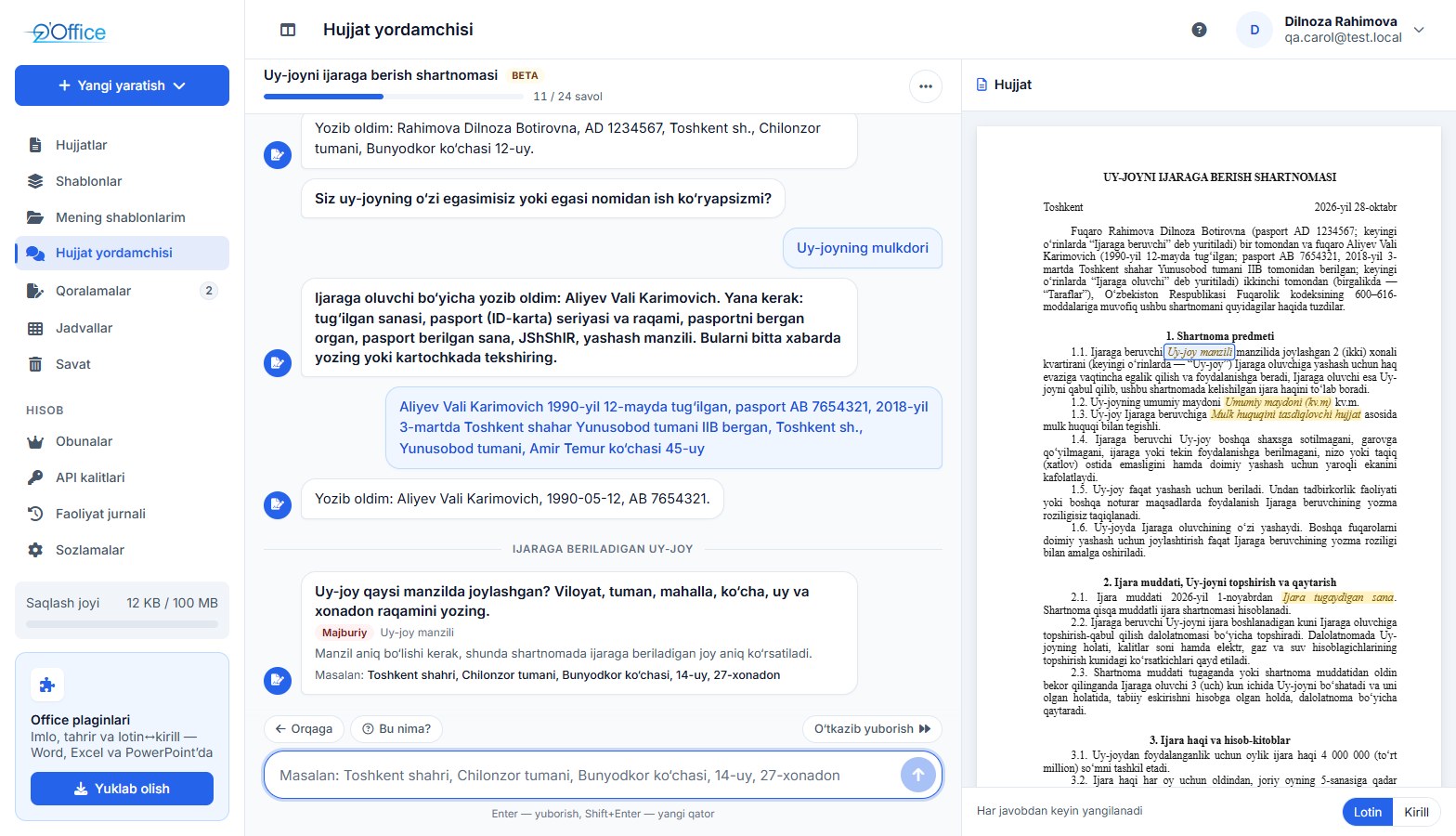
Task: Click the Qoralamalar draft icon
Action: tap(35, 291)
